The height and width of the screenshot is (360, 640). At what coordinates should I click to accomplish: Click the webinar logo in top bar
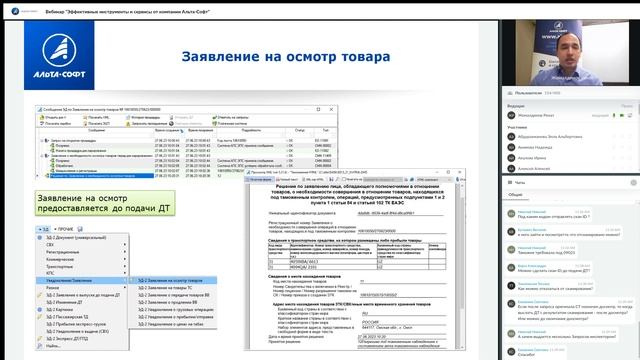16,11
